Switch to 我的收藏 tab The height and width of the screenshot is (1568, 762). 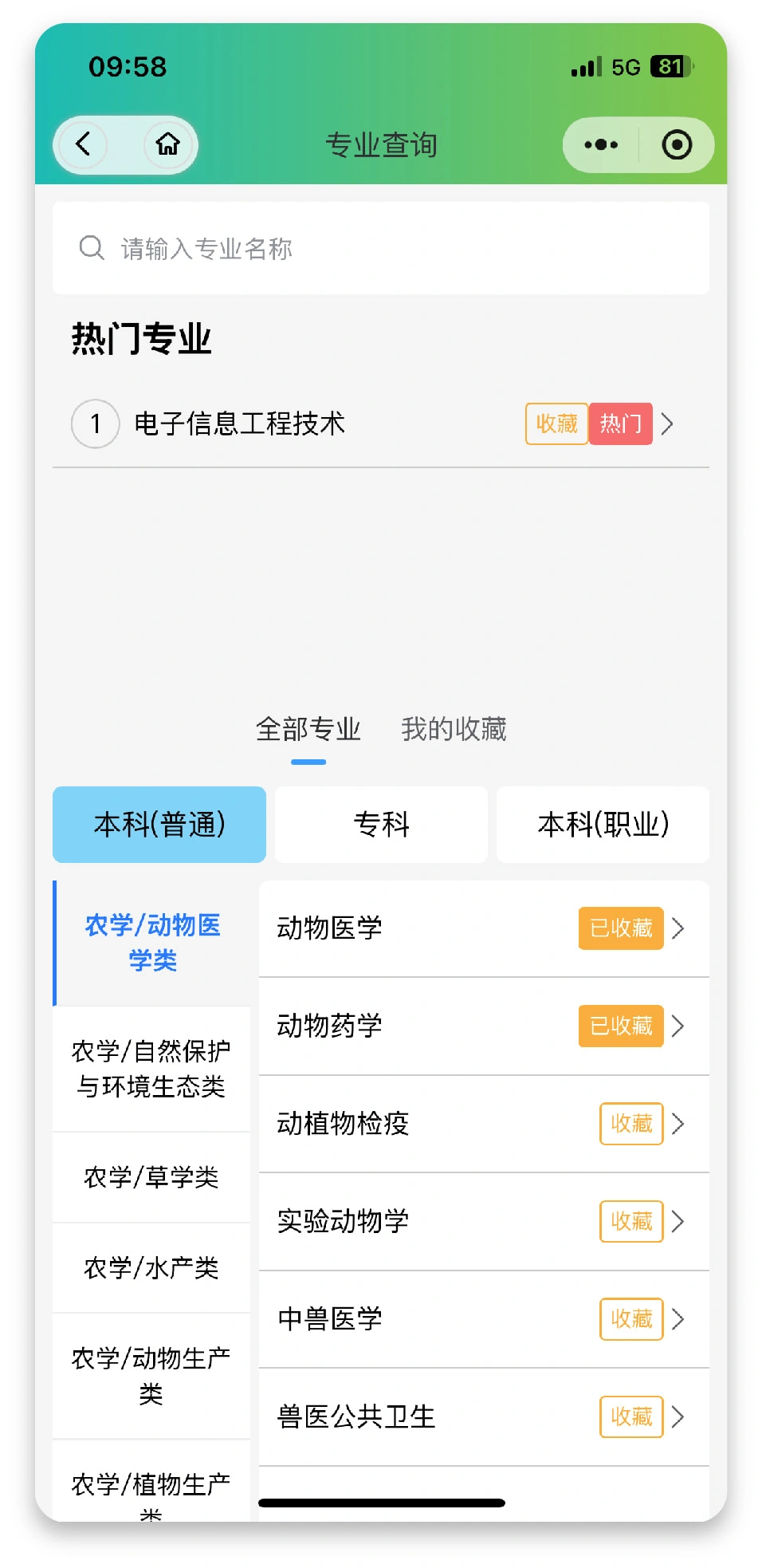[x=454, y=729]
